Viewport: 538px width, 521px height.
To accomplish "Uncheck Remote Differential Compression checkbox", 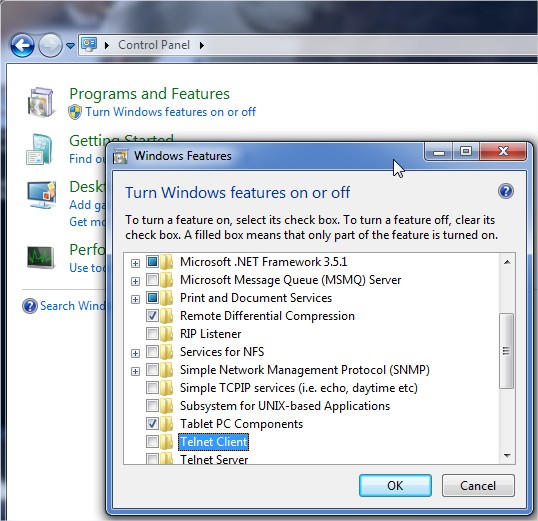I will pyautogui.click(x=152, y=316).
